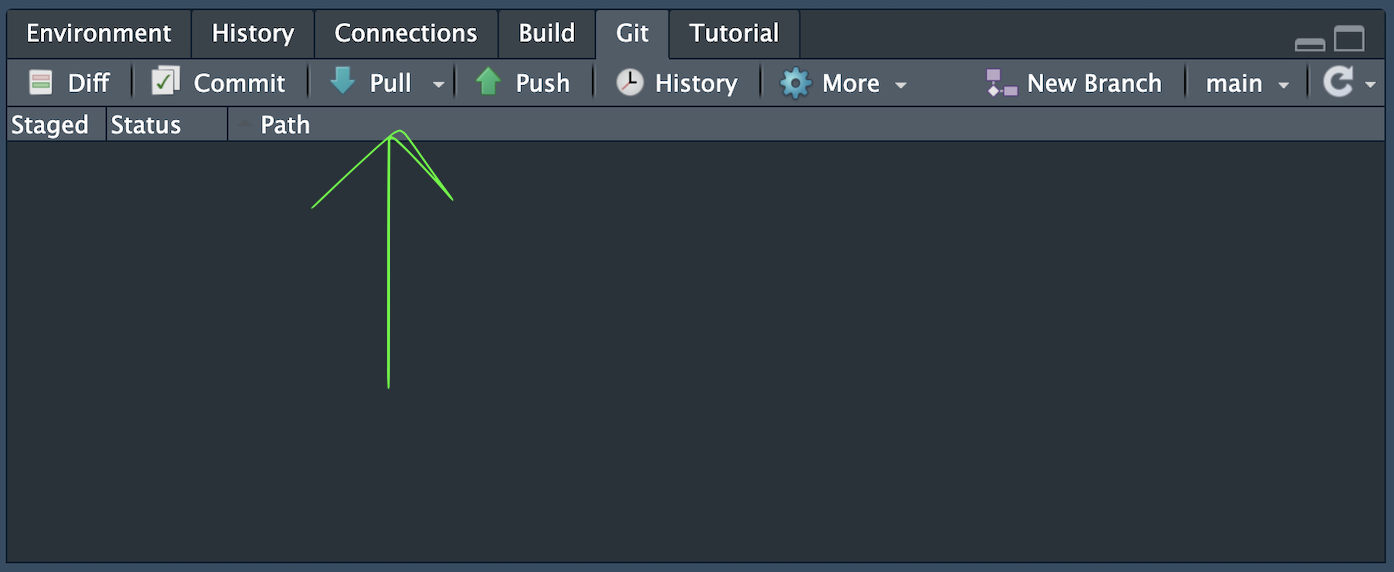
Task: Refresh the Git pane with circular arrow
Action: (x=1338, y=82)
